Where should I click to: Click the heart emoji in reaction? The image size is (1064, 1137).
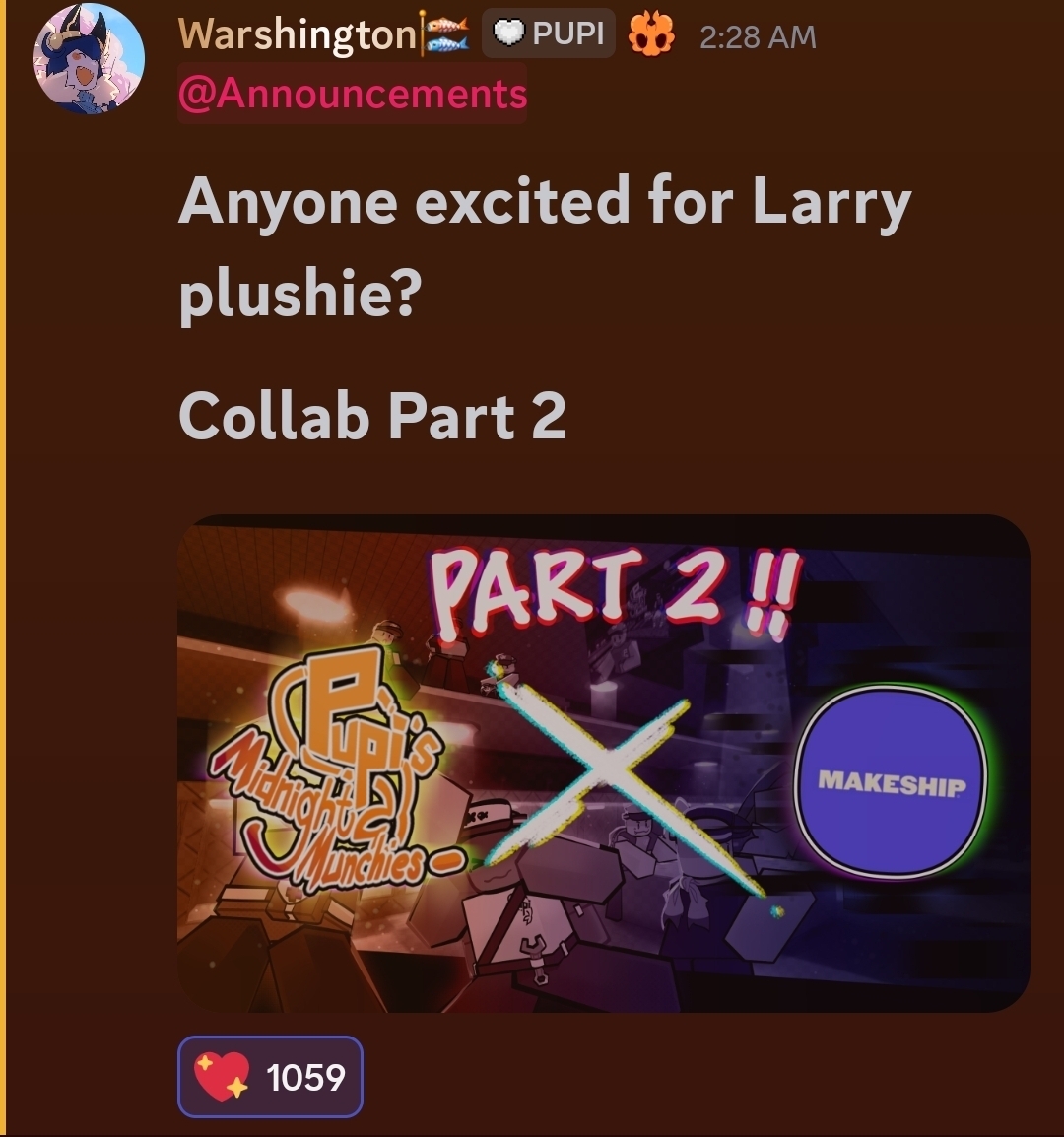pyautogui.click(x=222, y=1077)
